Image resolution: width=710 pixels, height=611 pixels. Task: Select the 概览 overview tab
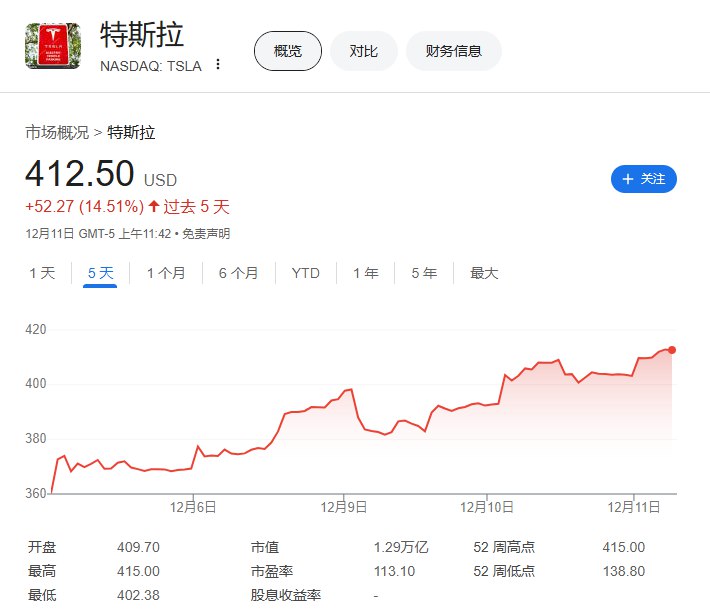click(288, 51)
